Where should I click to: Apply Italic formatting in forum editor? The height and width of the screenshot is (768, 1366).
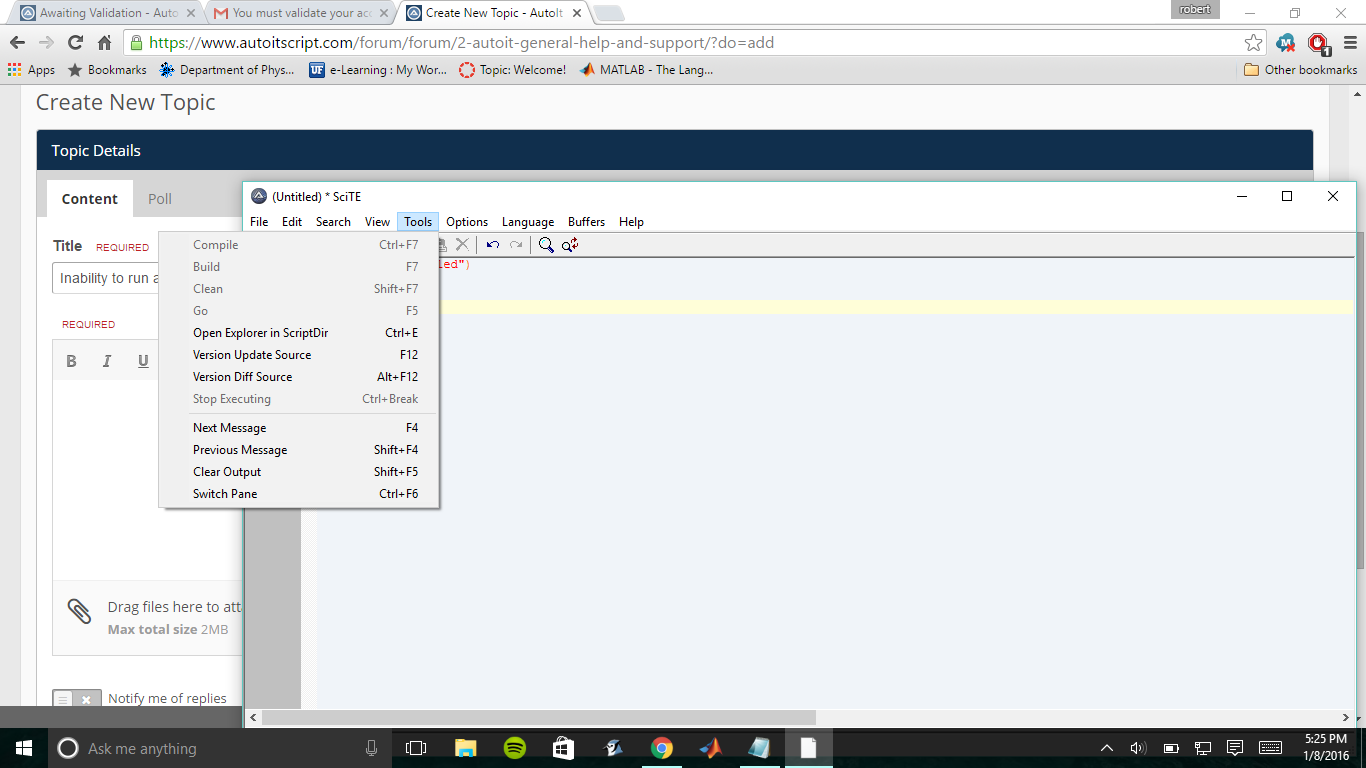coord(107,361)
